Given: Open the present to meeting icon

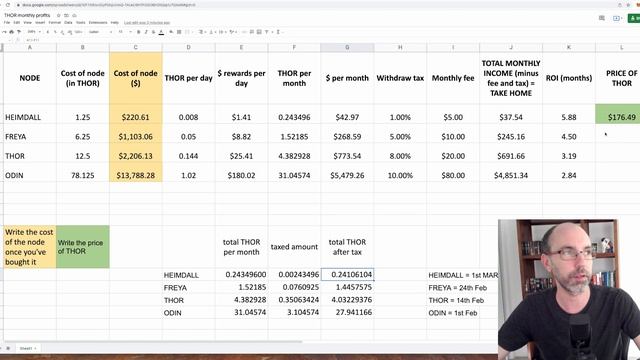Looking at the screenshot, I should point(617,18).
